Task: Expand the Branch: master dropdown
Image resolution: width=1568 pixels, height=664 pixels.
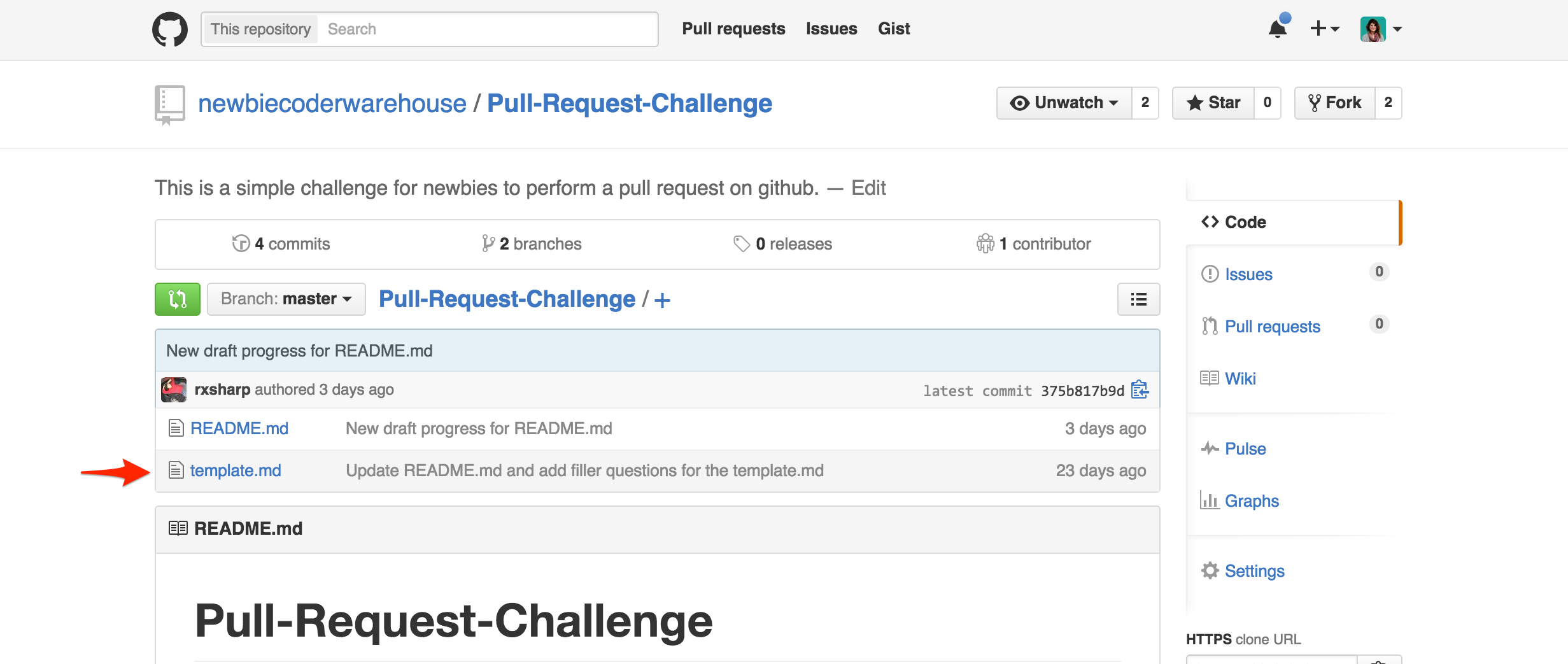Action: (x=286, y=299)
